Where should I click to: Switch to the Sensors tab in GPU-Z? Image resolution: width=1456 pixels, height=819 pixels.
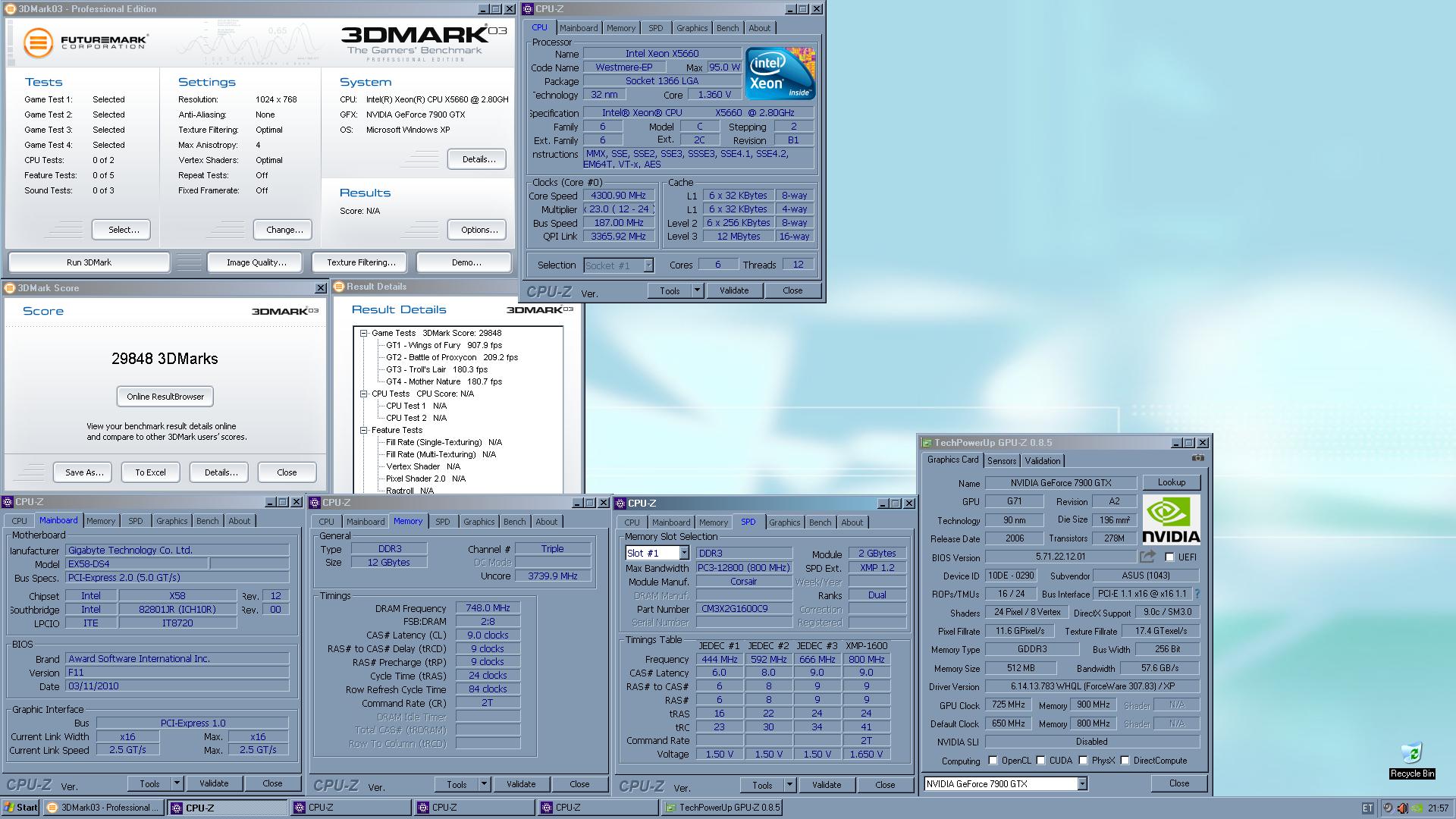pos(1002,461)
